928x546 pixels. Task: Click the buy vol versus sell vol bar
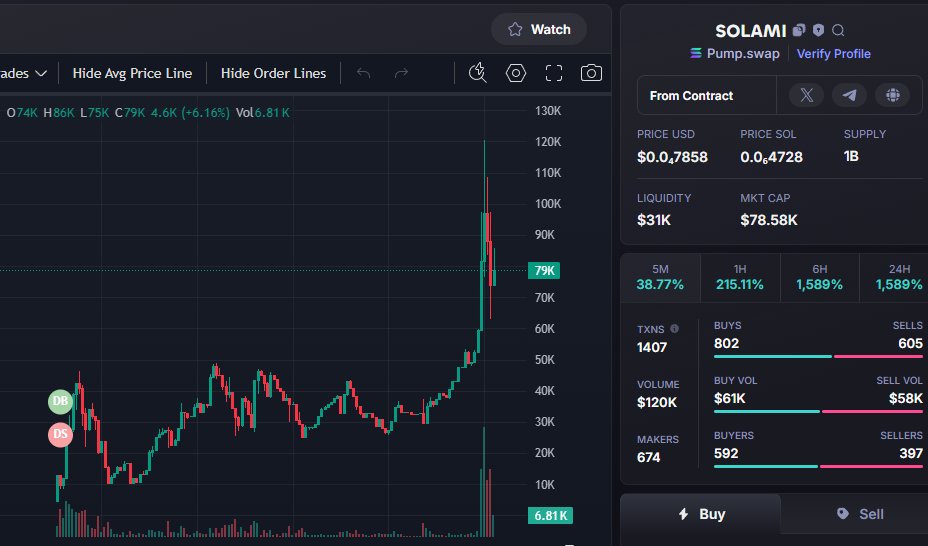tap(819, 412)
